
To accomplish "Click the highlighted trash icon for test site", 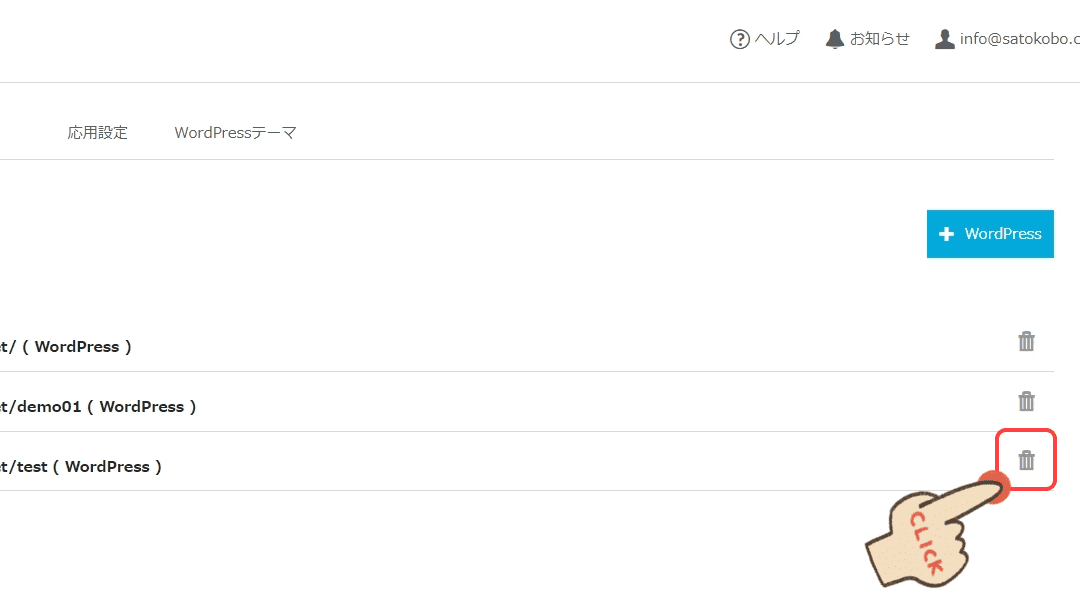I will point(1026,461).
